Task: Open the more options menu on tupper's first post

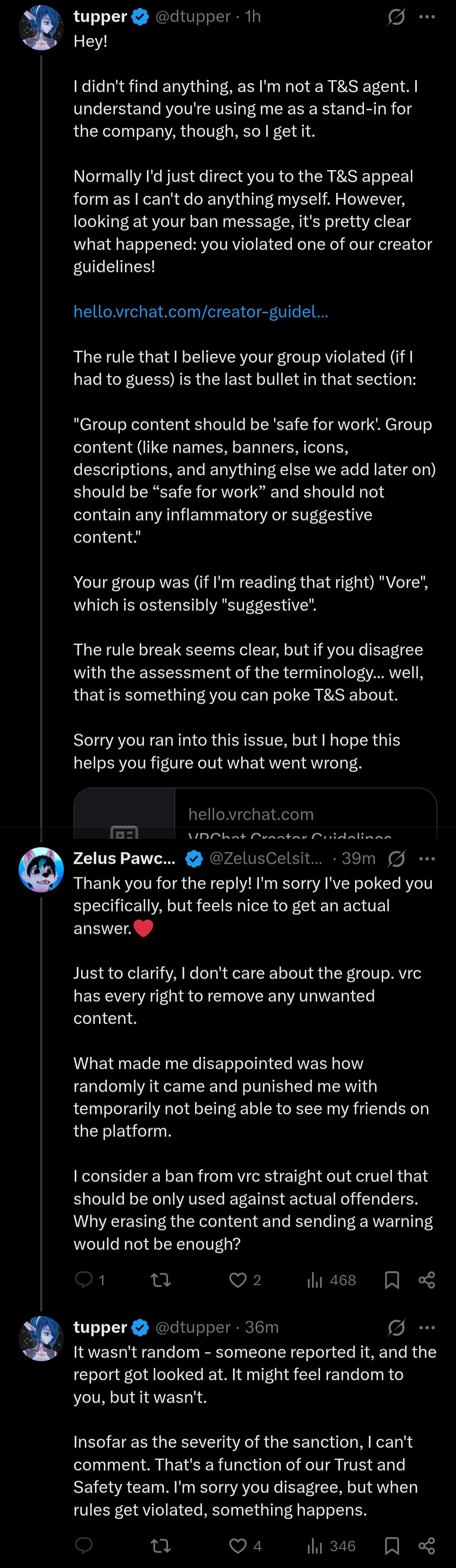Action: point(427,17)
